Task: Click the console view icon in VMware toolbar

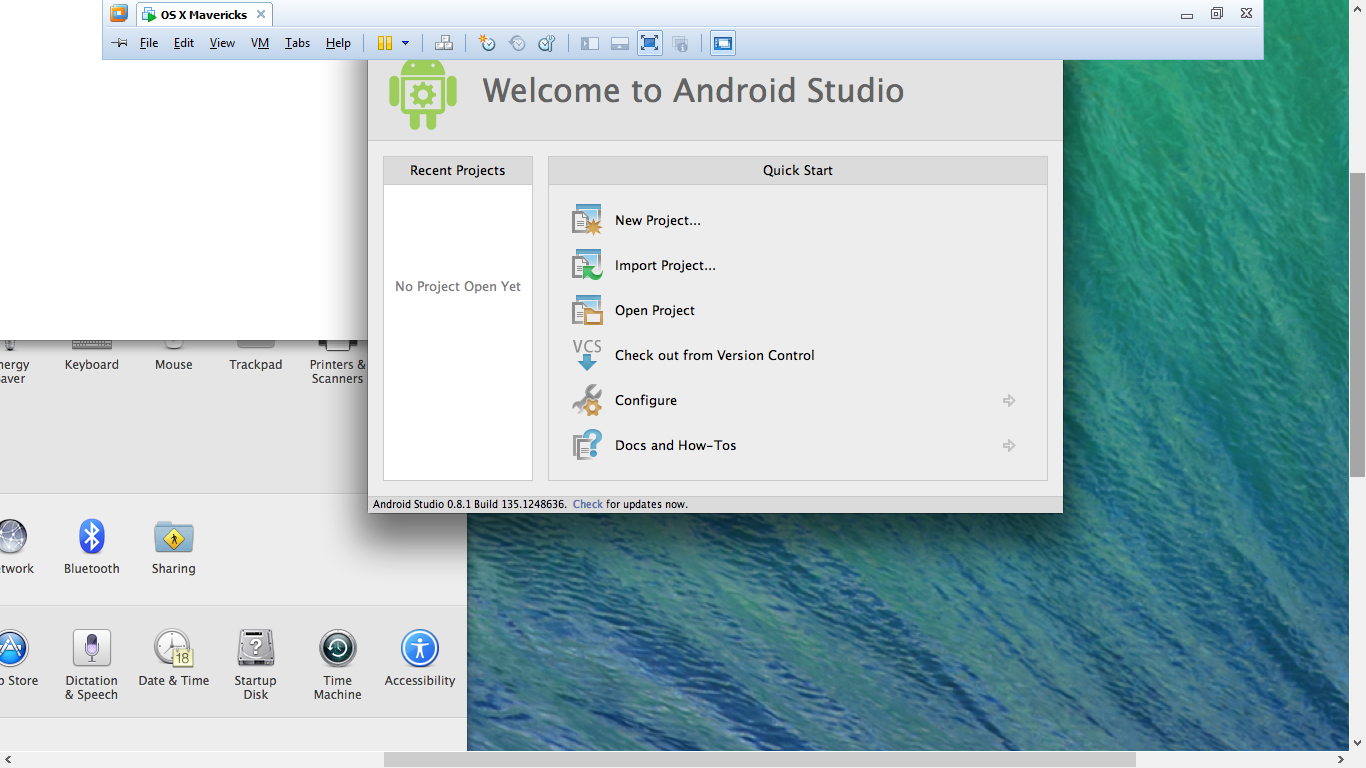Action: tap(723, 43)
